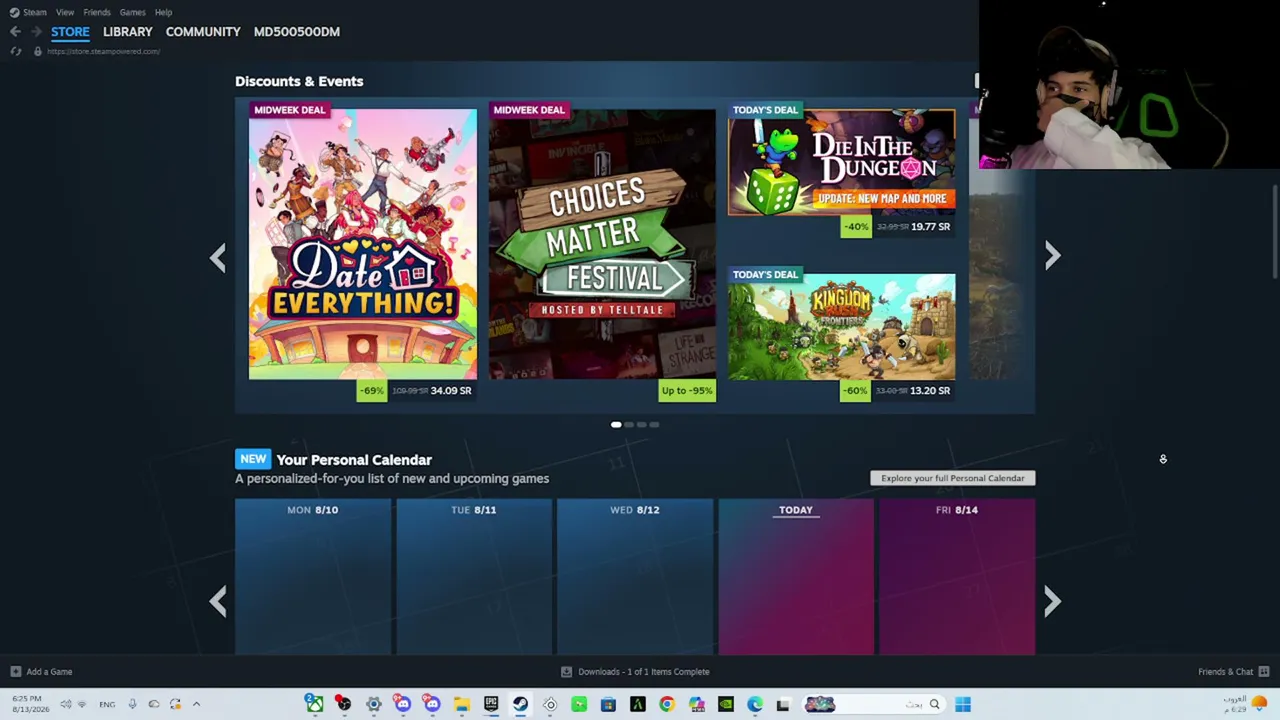Open the Kingdom Rush Frontiers deal
The image size is (1280, 720).
coord(841,327)
